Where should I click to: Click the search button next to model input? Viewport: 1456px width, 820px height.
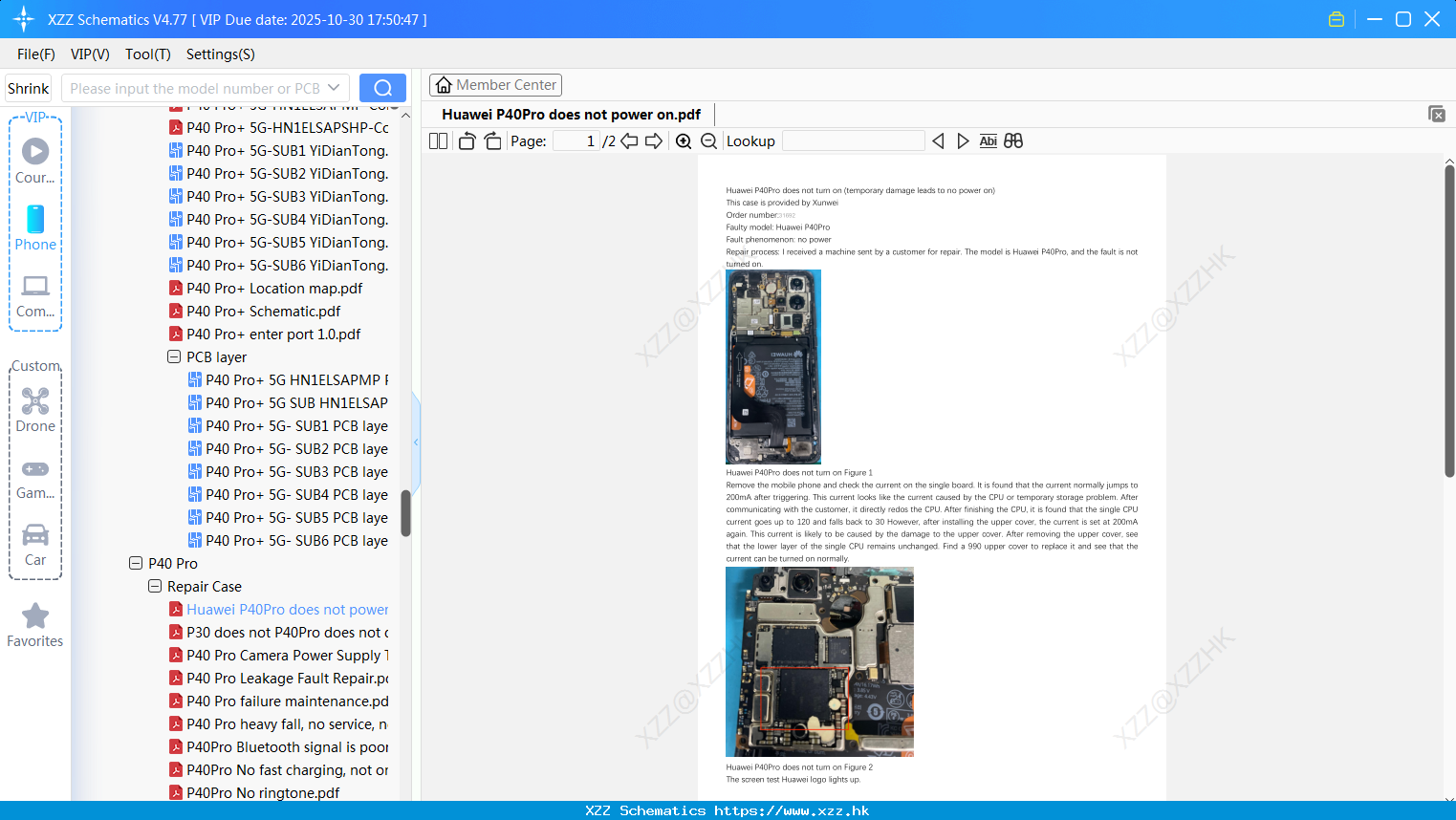tap(382, 88)
